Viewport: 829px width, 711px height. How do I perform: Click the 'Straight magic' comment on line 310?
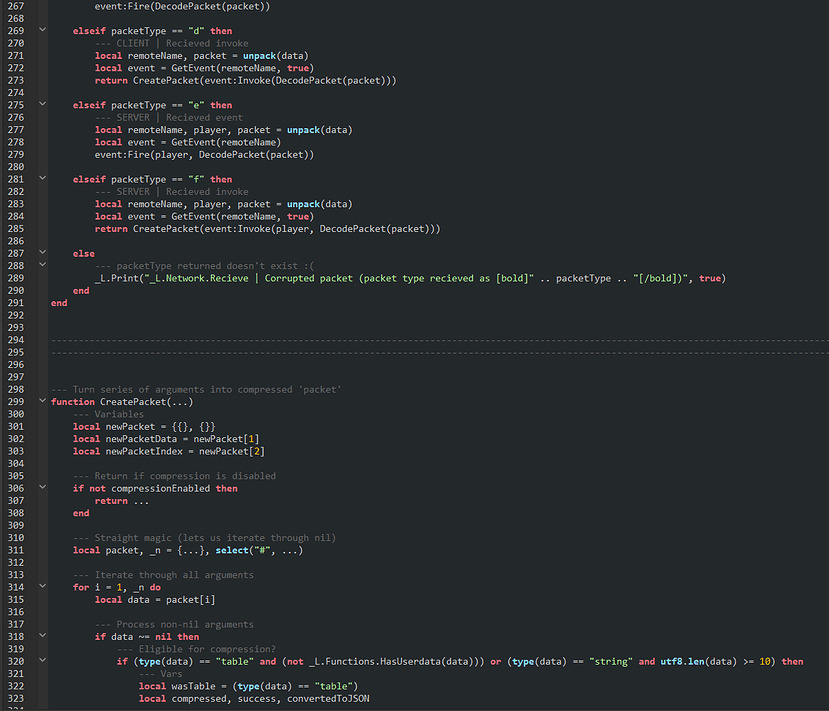point(204,538)
